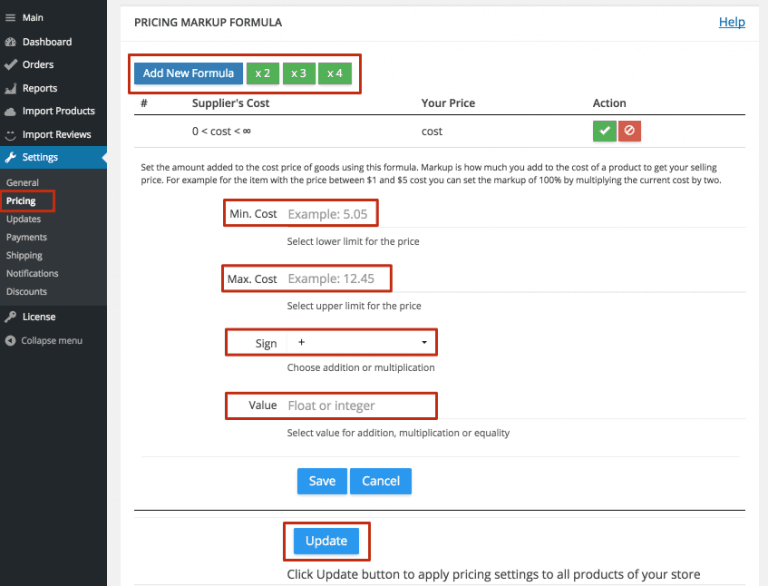Click the 'cost' value under Your Price
This screenshot has height=586, width=768.
tap(432, 131)
